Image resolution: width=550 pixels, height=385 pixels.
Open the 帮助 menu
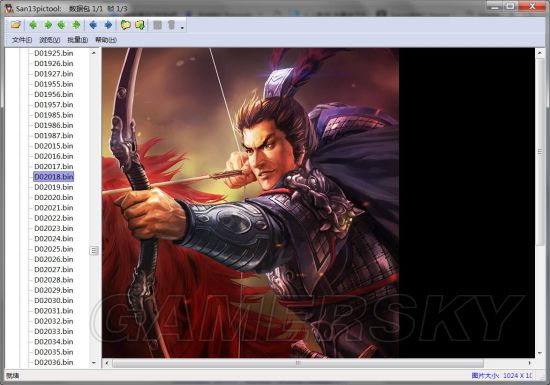click(x=106, y=40)
